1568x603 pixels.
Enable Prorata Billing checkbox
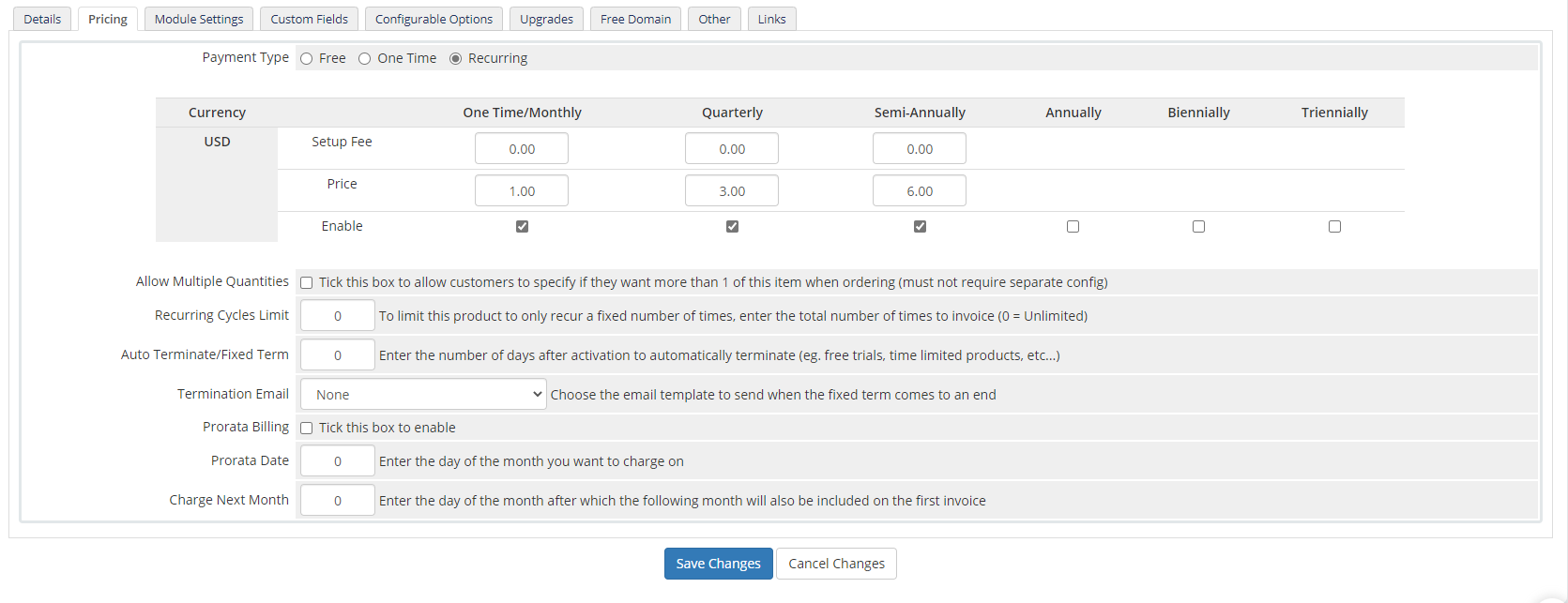pos(307,429)
